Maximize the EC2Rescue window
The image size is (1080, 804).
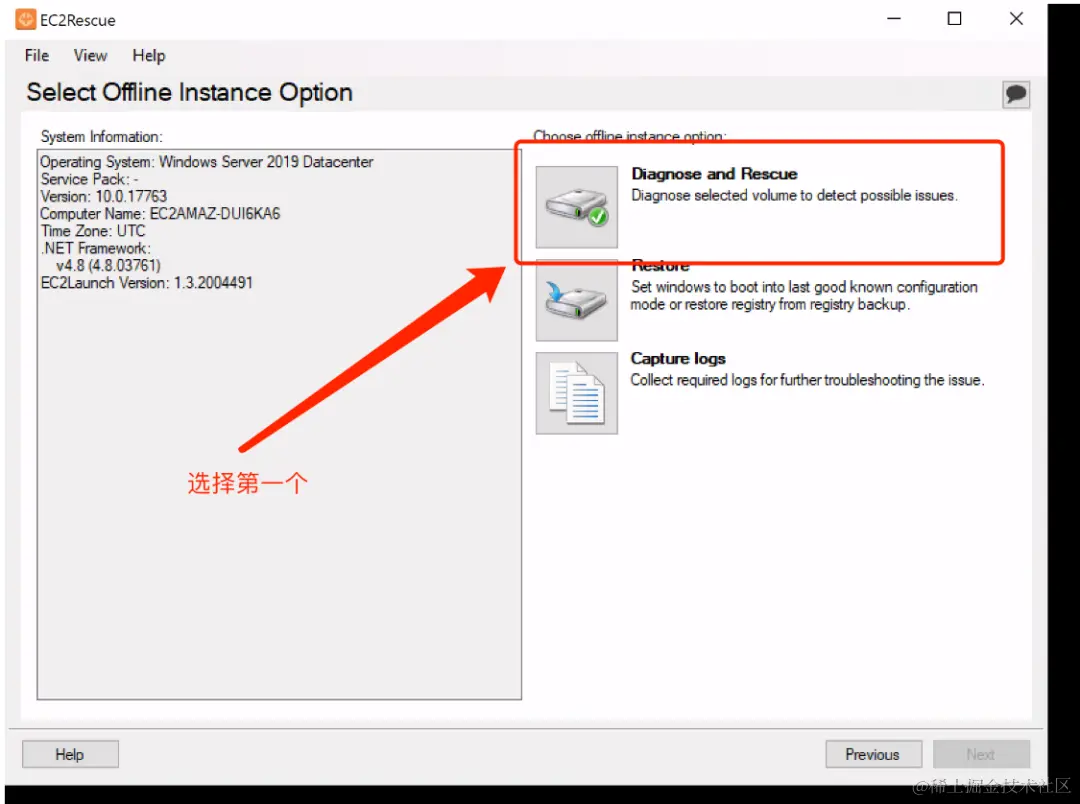(955, 19)
